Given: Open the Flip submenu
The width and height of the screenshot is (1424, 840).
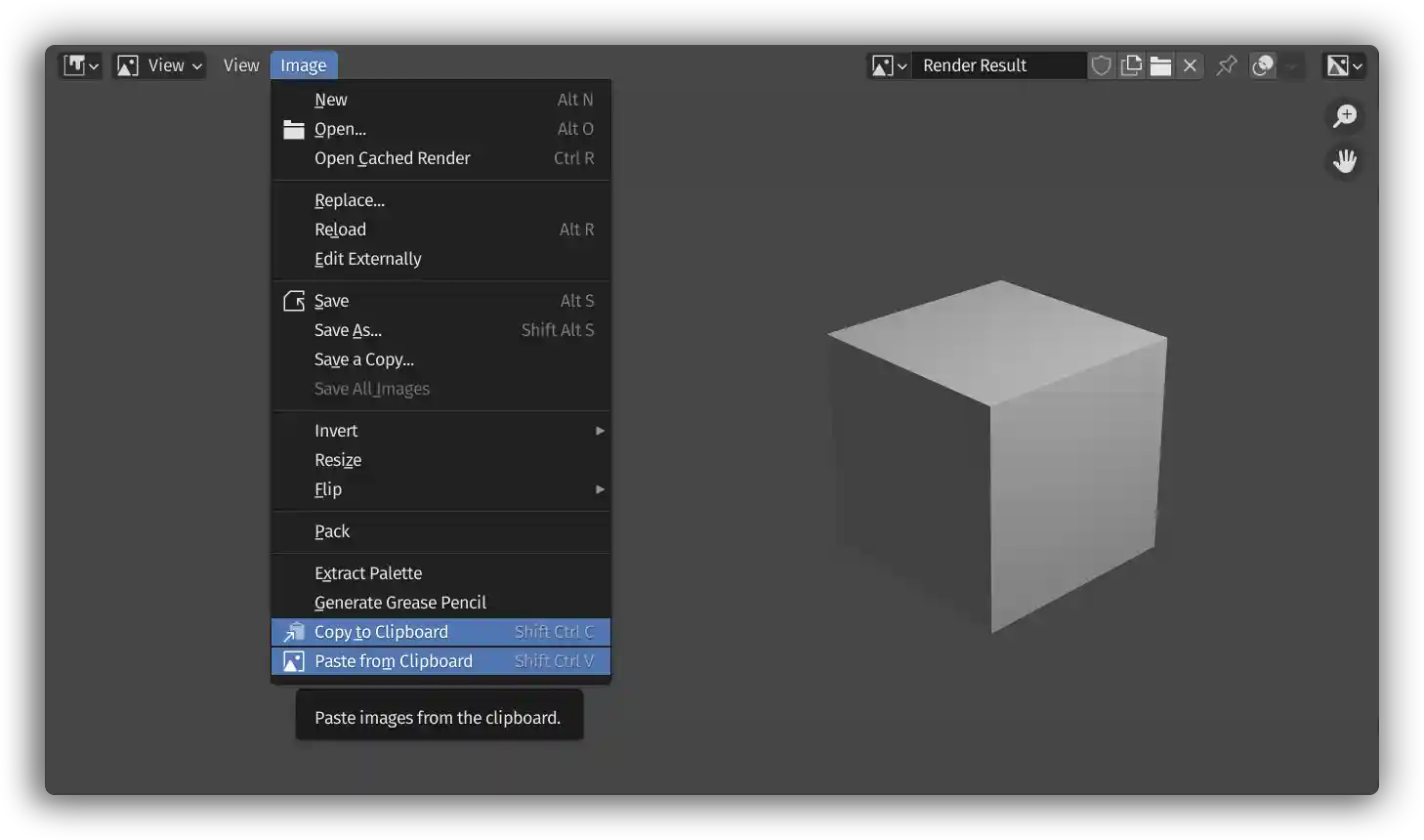Looking at the screenshot, I should pos(440,488).
